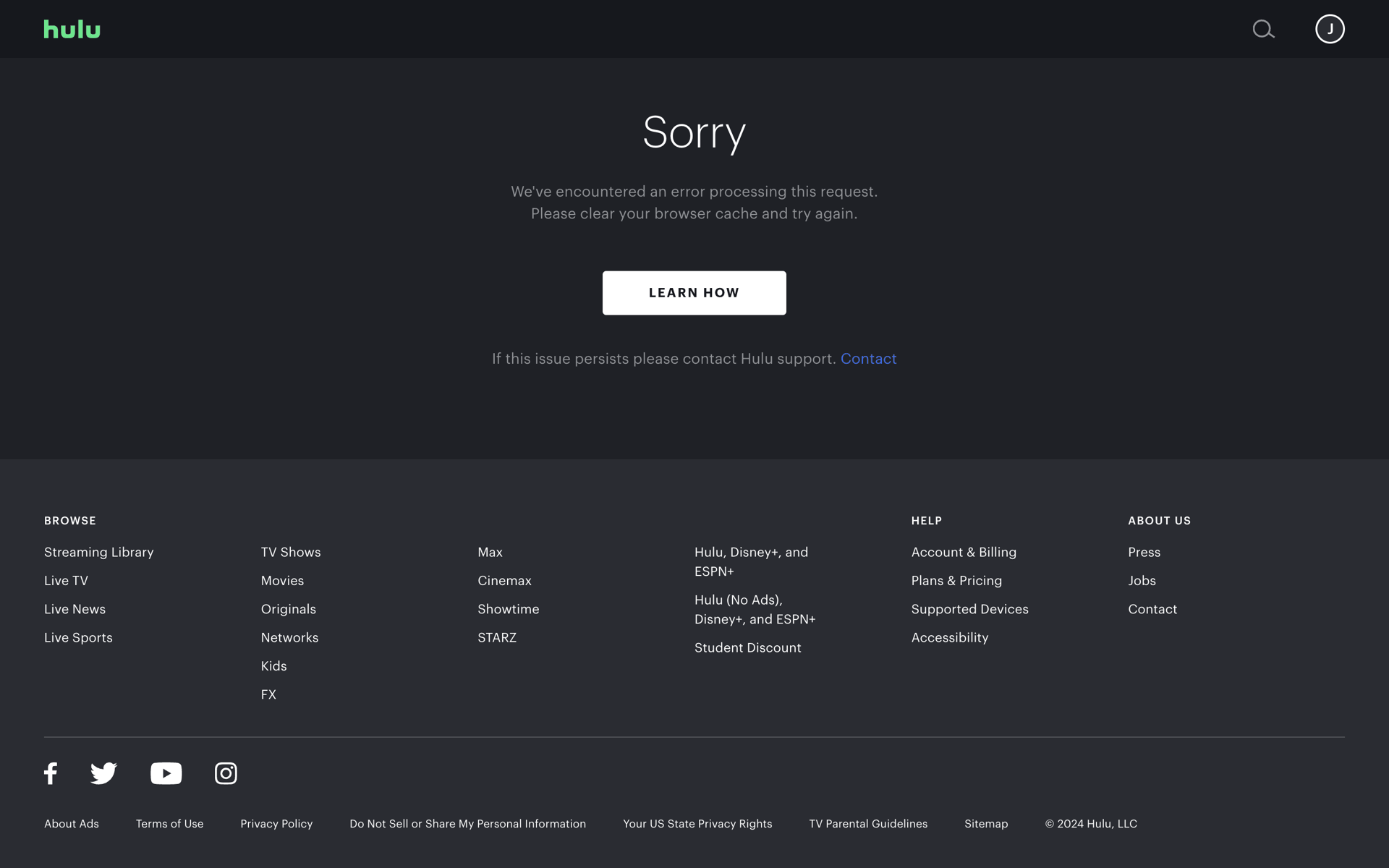Open Hulu's Twitter bird icon

coord(103,773)
